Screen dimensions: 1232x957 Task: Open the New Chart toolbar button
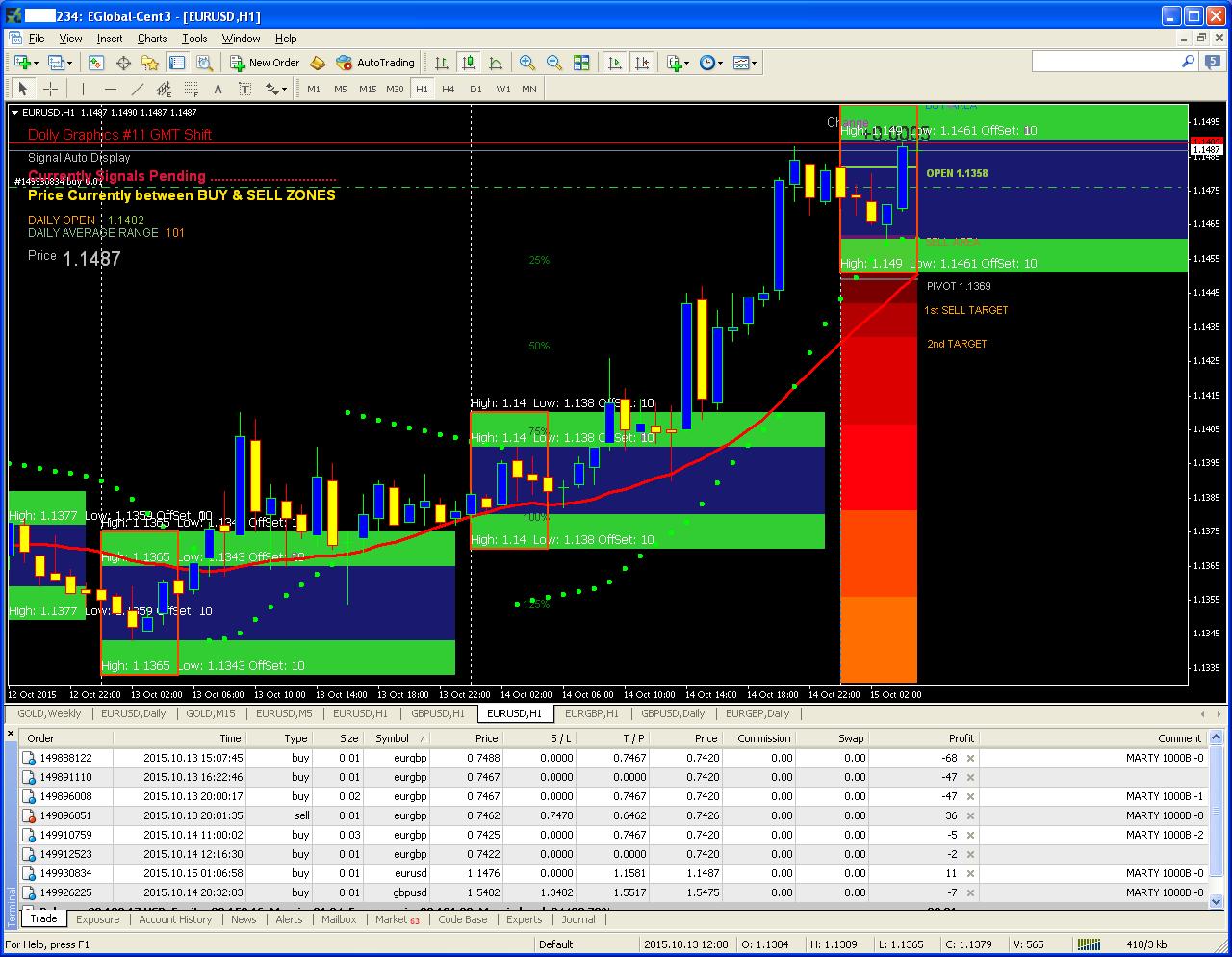[21, 63]
